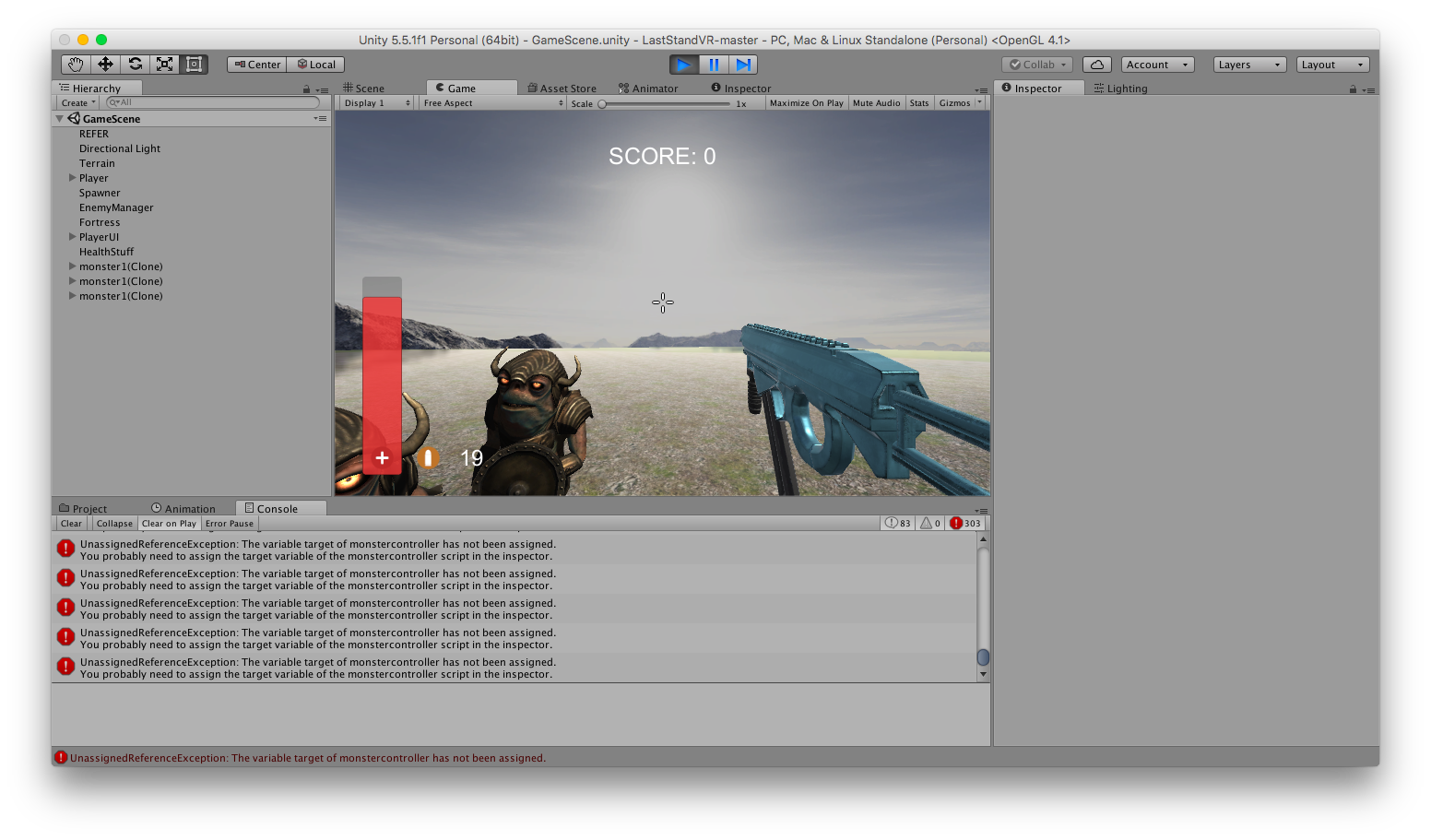Select the Scale tool
The image size is (1431, 840).
165,65
